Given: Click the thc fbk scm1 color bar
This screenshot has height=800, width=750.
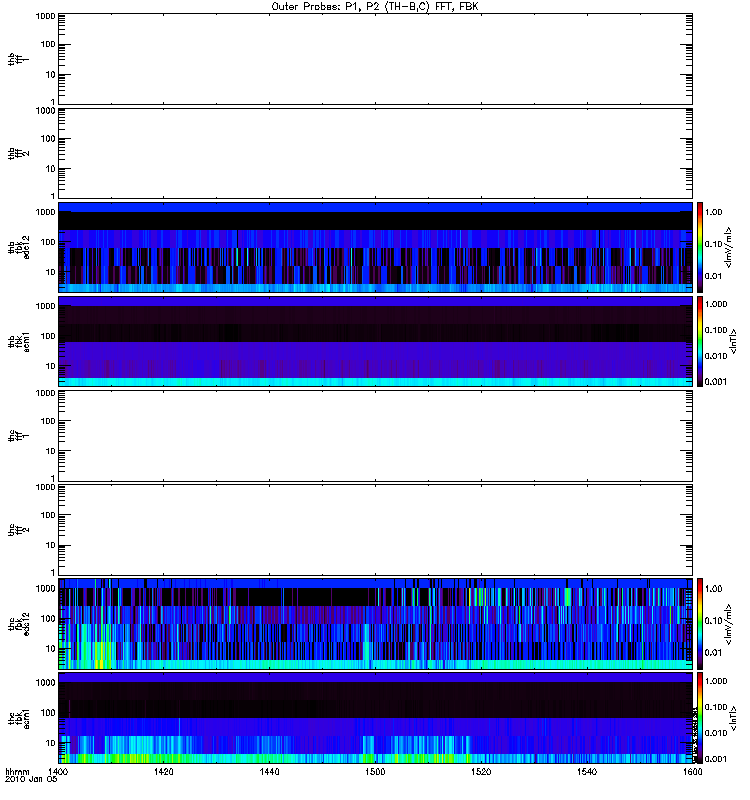Looking at the screenshot, I should tap(700, 718).
